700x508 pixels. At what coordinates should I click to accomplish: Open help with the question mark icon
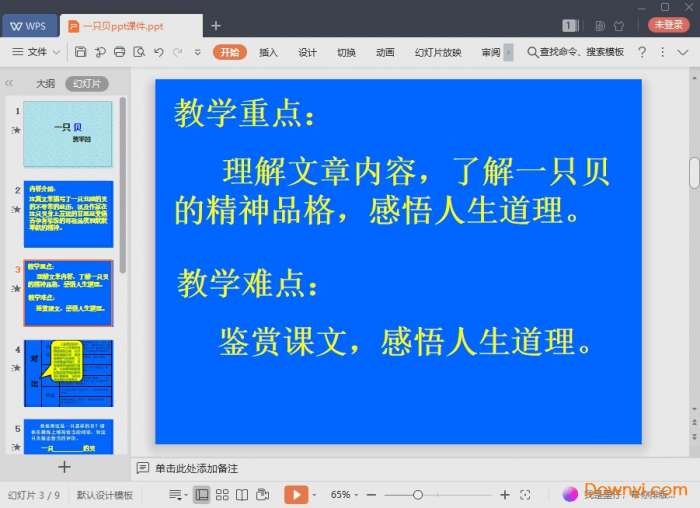642,52
